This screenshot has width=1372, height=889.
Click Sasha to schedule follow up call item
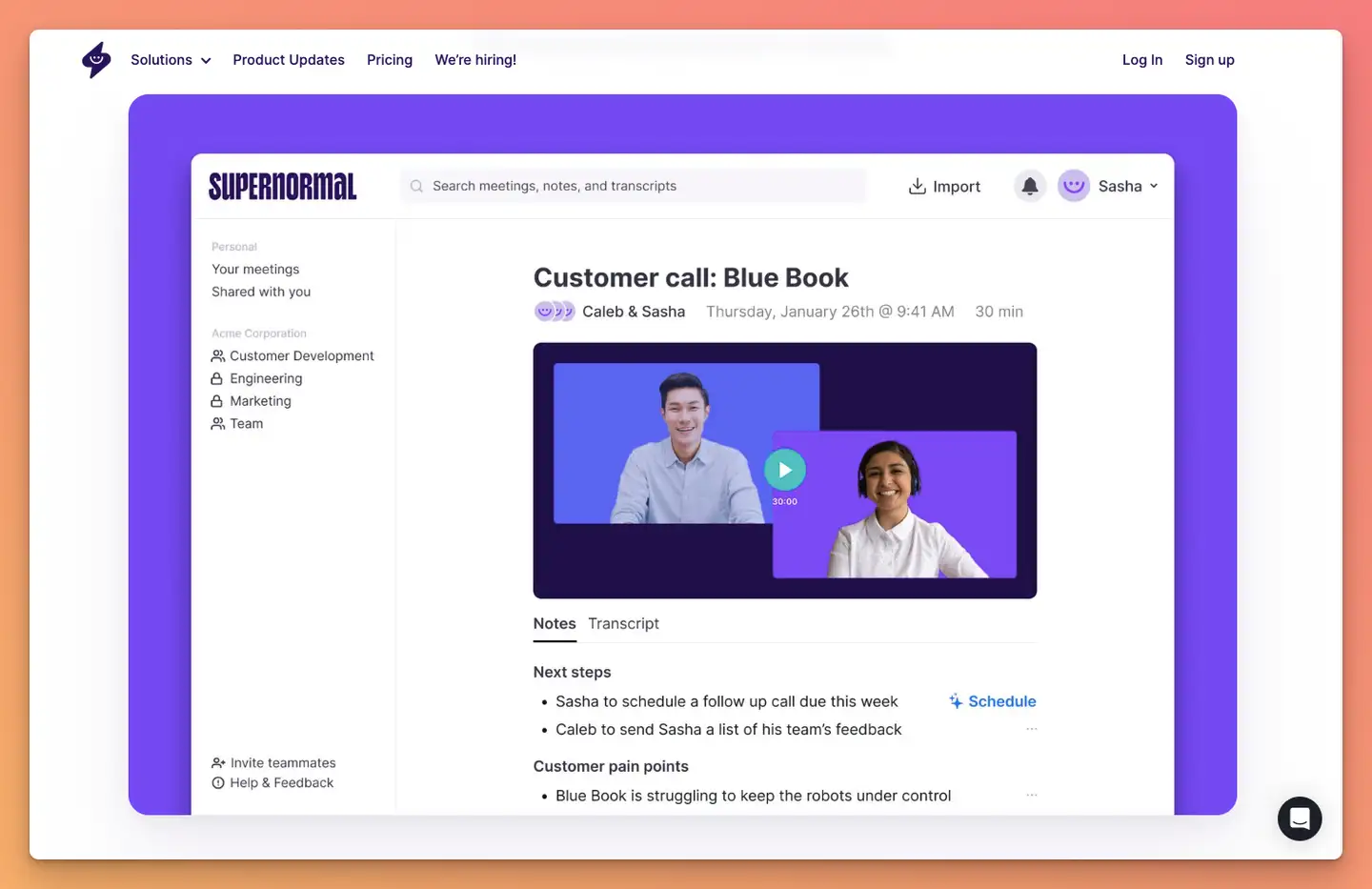[727, 701]
